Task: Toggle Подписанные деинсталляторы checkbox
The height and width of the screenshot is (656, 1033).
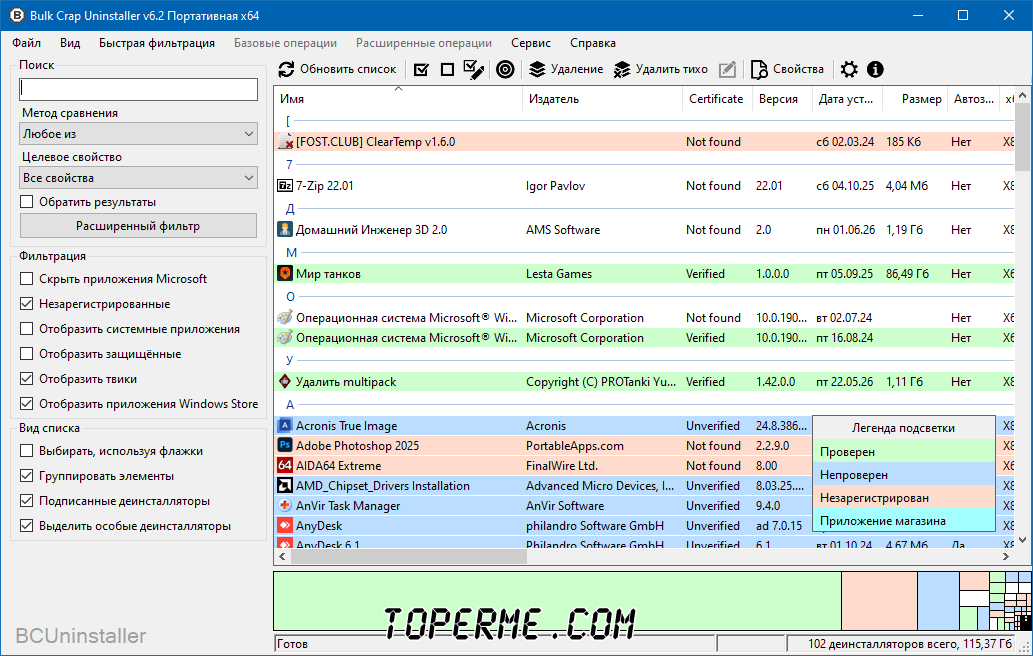Action: point(26,501)
